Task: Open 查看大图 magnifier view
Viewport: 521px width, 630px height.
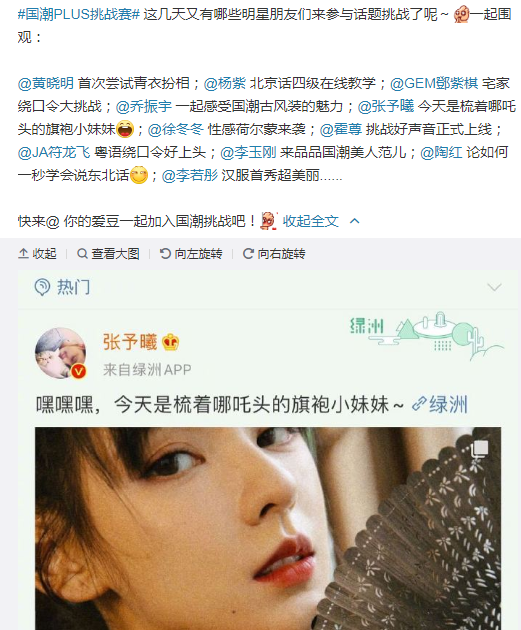Action: (x=108, y=254)
